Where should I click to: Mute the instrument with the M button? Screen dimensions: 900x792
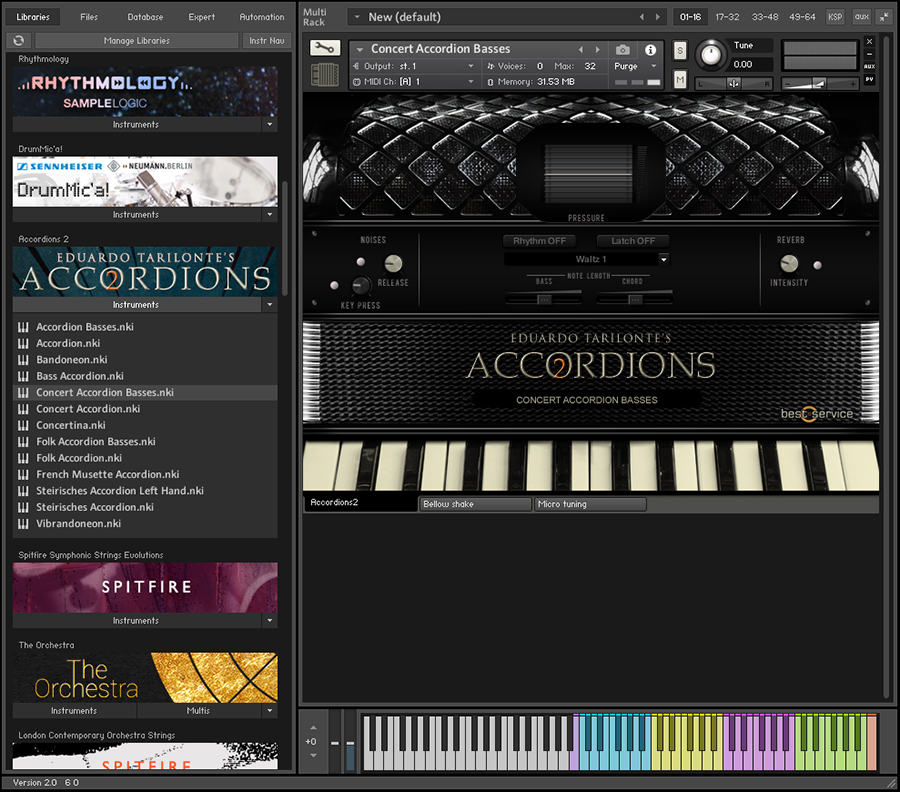[x=680, y=79]
